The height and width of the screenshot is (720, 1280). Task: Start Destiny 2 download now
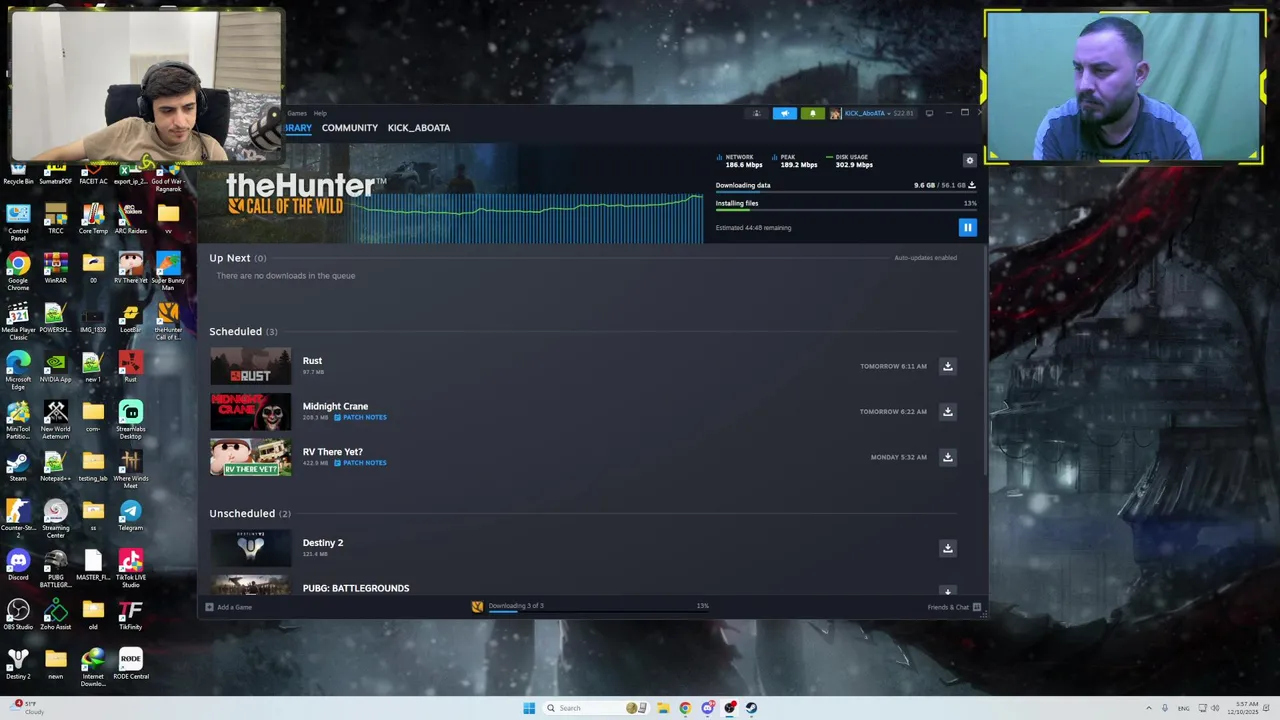[x=947, y=548]
